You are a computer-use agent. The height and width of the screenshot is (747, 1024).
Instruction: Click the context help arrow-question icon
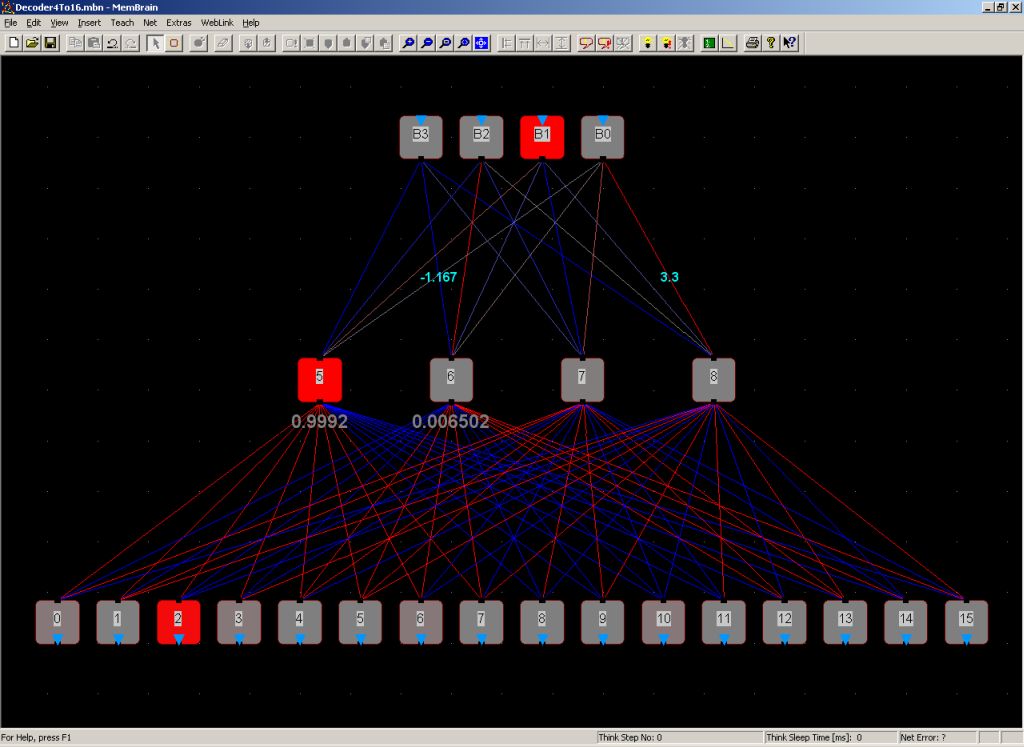coord(790,43)
